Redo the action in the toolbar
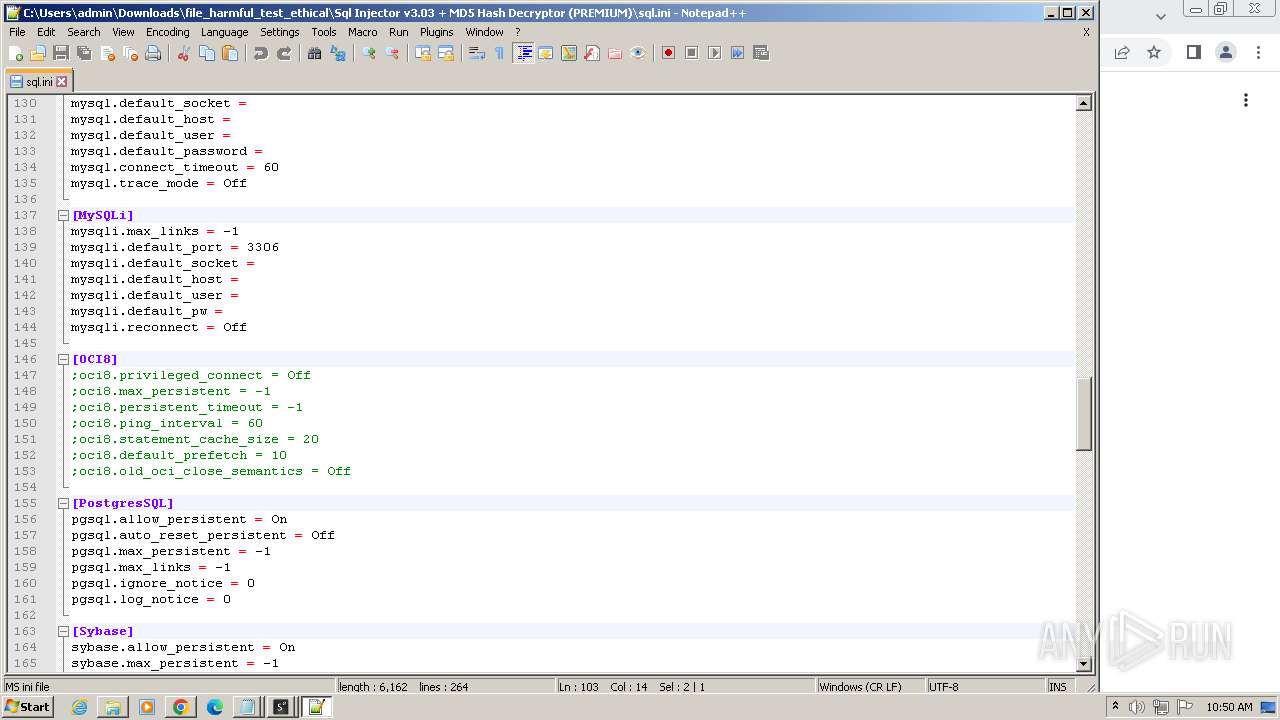 point(284,53)
